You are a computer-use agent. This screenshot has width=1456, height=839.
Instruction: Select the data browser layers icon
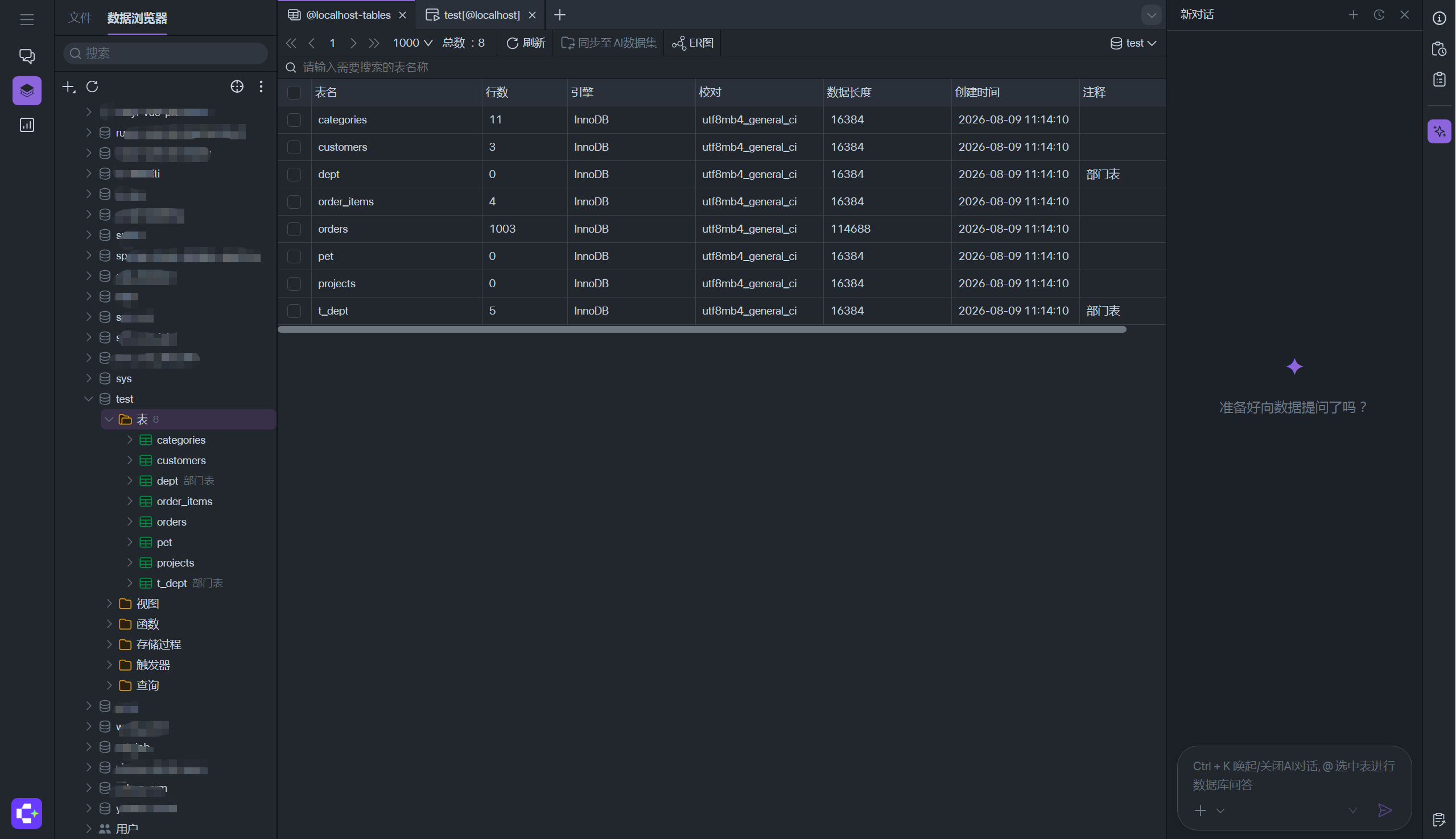[27, 90]
